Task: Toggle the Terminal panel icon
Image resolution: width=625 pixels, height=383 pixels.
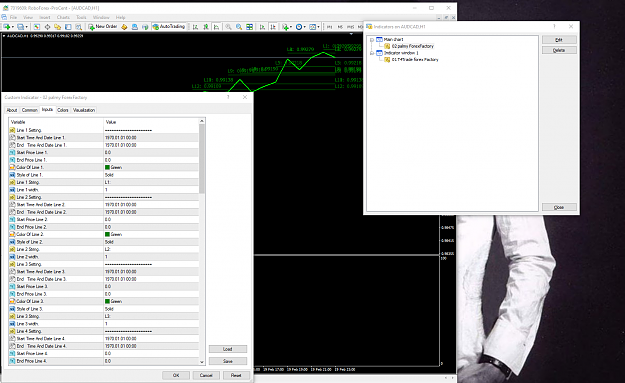Action: [68, 27]
